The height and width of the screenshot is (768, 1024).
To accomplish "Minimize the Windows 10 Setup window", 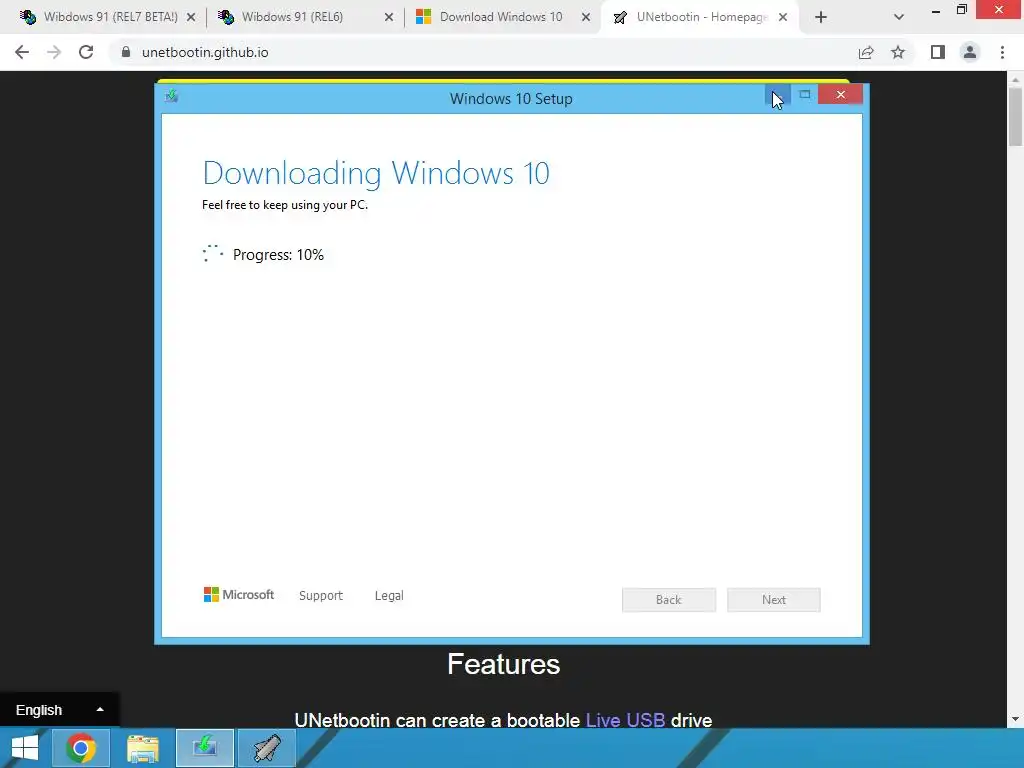I will 778,95.
